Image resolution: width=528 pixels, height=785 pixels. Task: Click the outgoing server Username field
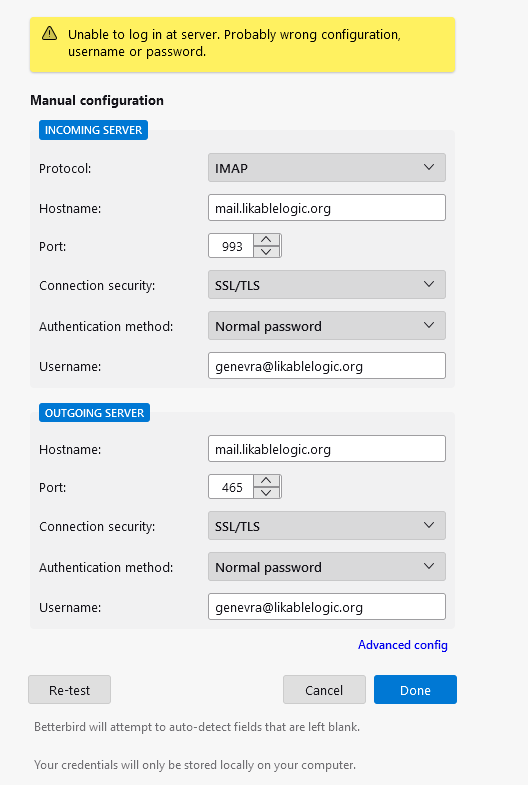[327, 607]
